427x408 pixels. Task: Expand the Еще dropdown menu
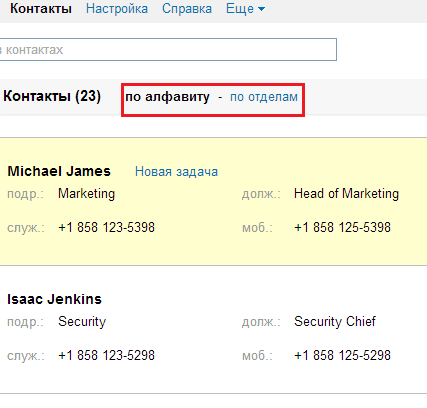[x=245, y=9]
